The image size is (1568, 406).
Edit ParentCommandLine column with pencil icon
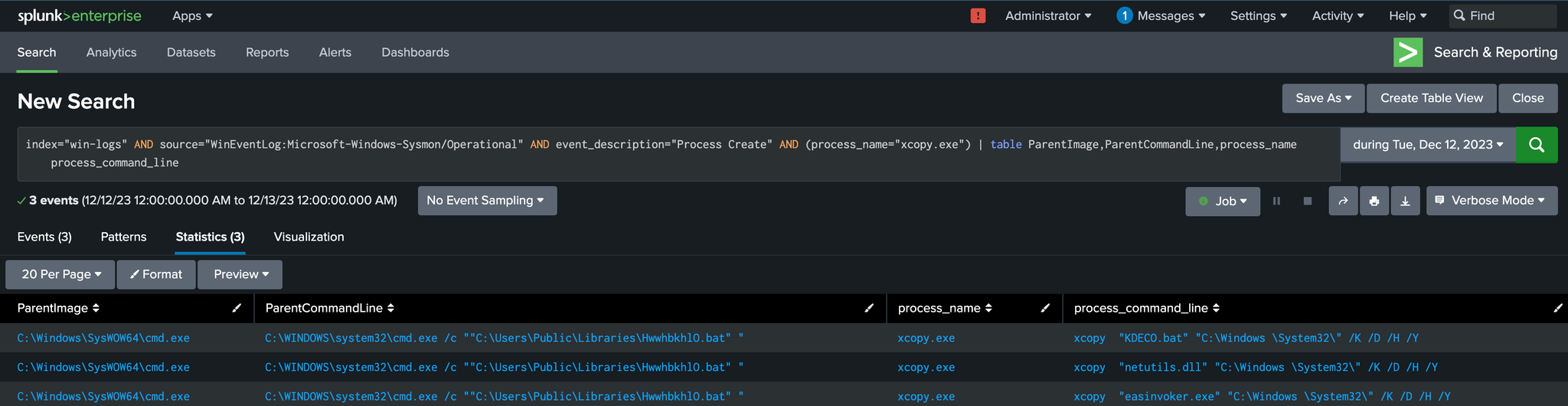click(869, 308)
